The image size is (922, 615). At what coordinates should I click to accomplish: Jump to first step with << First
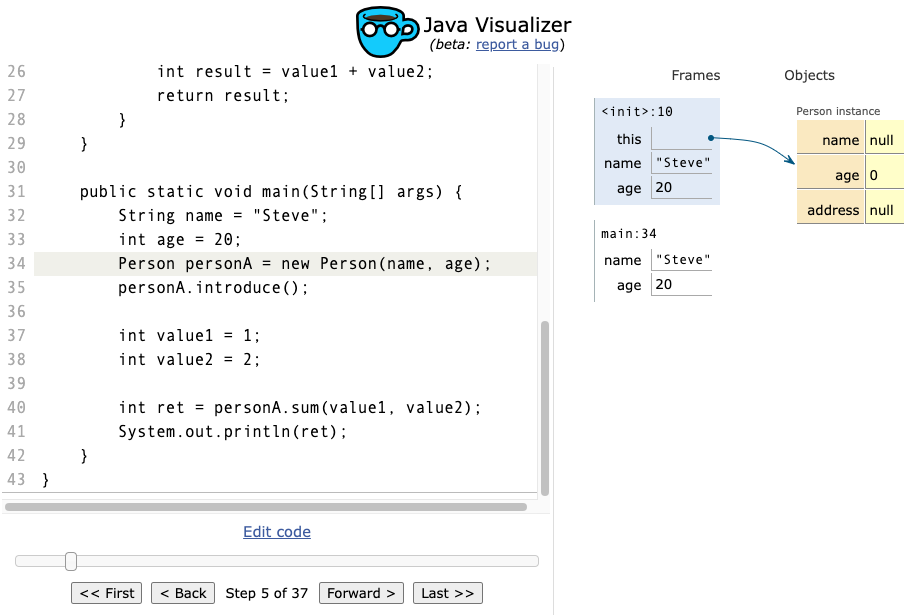click(107, 593)
